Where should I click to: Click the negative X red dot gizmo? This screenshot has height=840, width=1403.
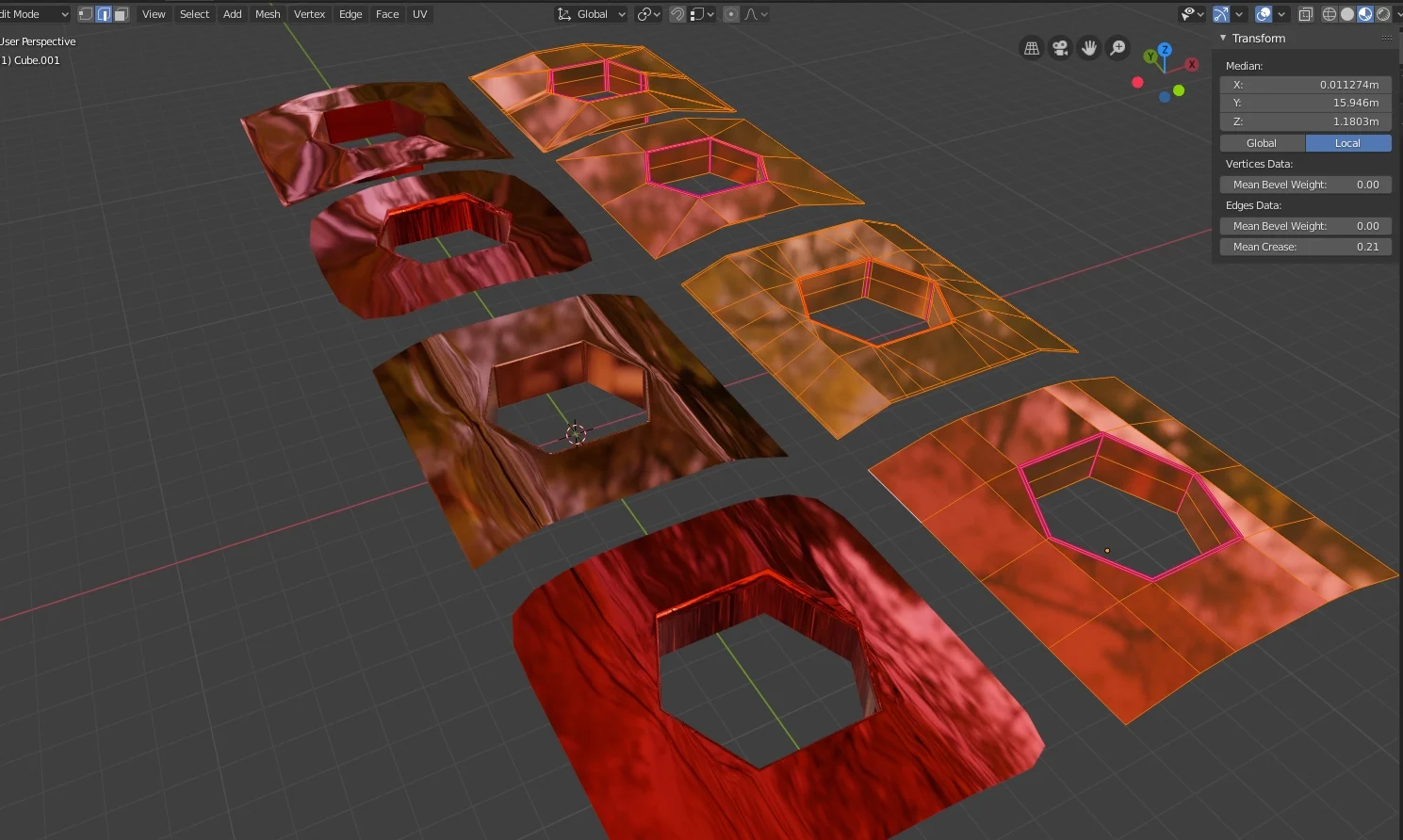tap(1137, 82)
